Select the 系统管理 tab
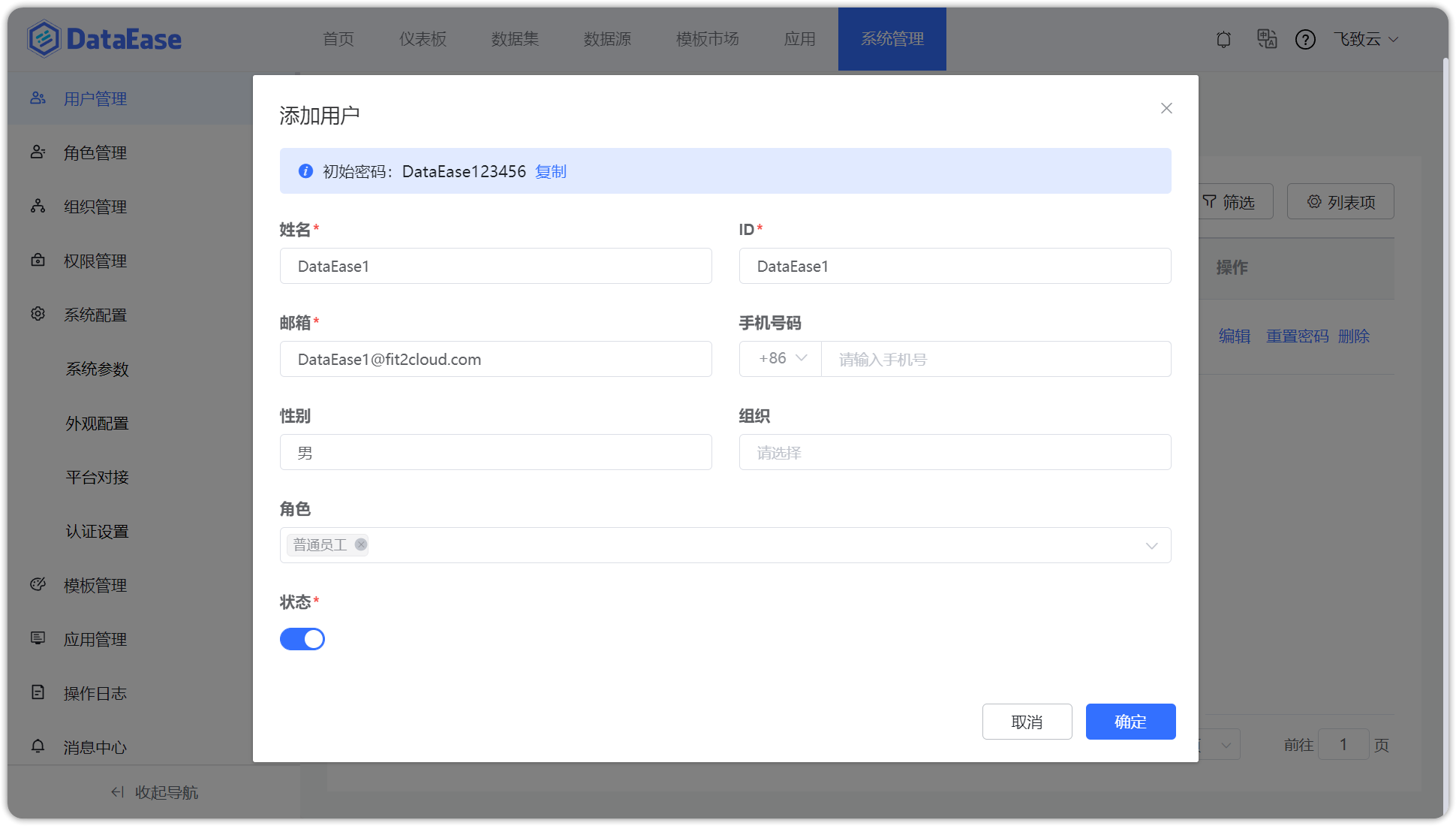Screen dimensions: 1456x826 [892, 39]
